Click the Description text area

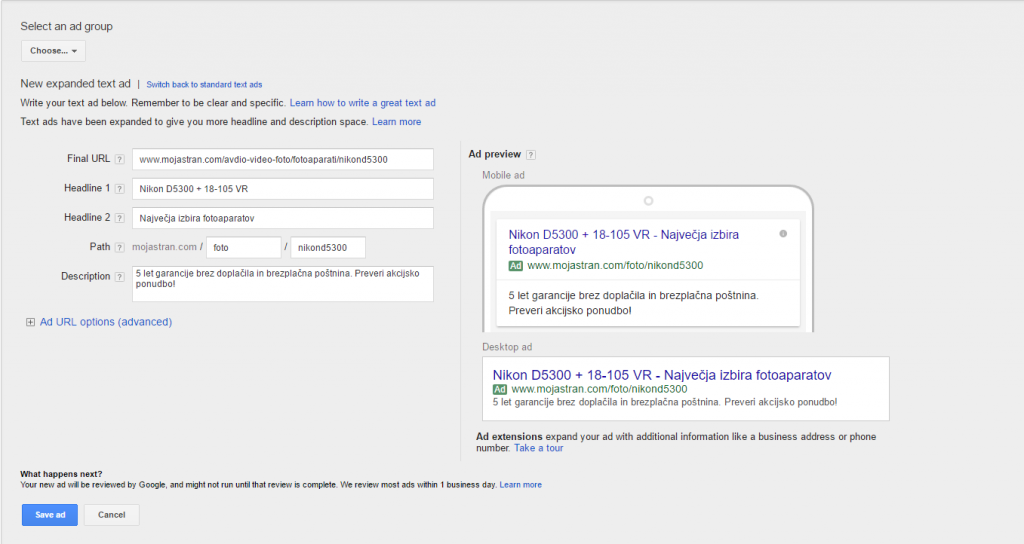[282, 283]
